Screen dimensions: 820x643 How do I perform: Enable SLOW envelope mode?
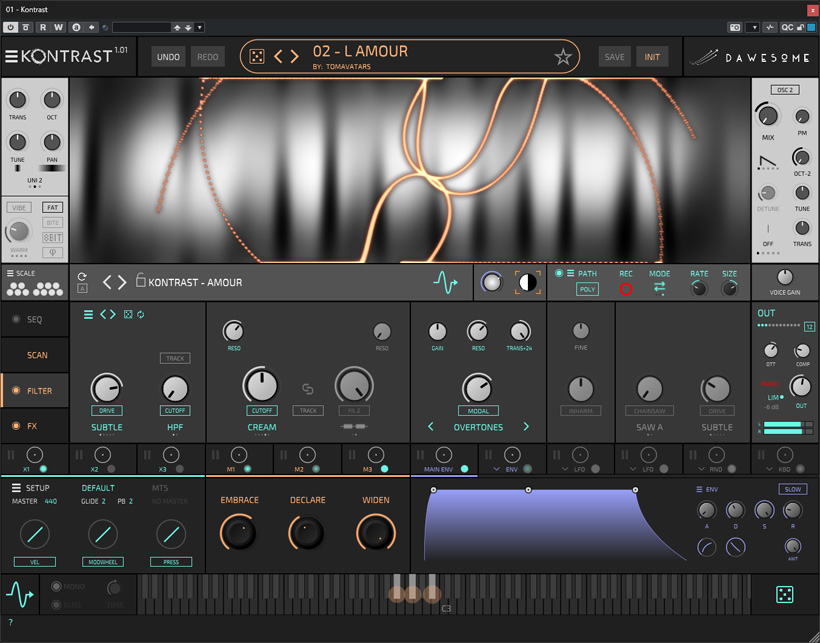pos(792,489)
